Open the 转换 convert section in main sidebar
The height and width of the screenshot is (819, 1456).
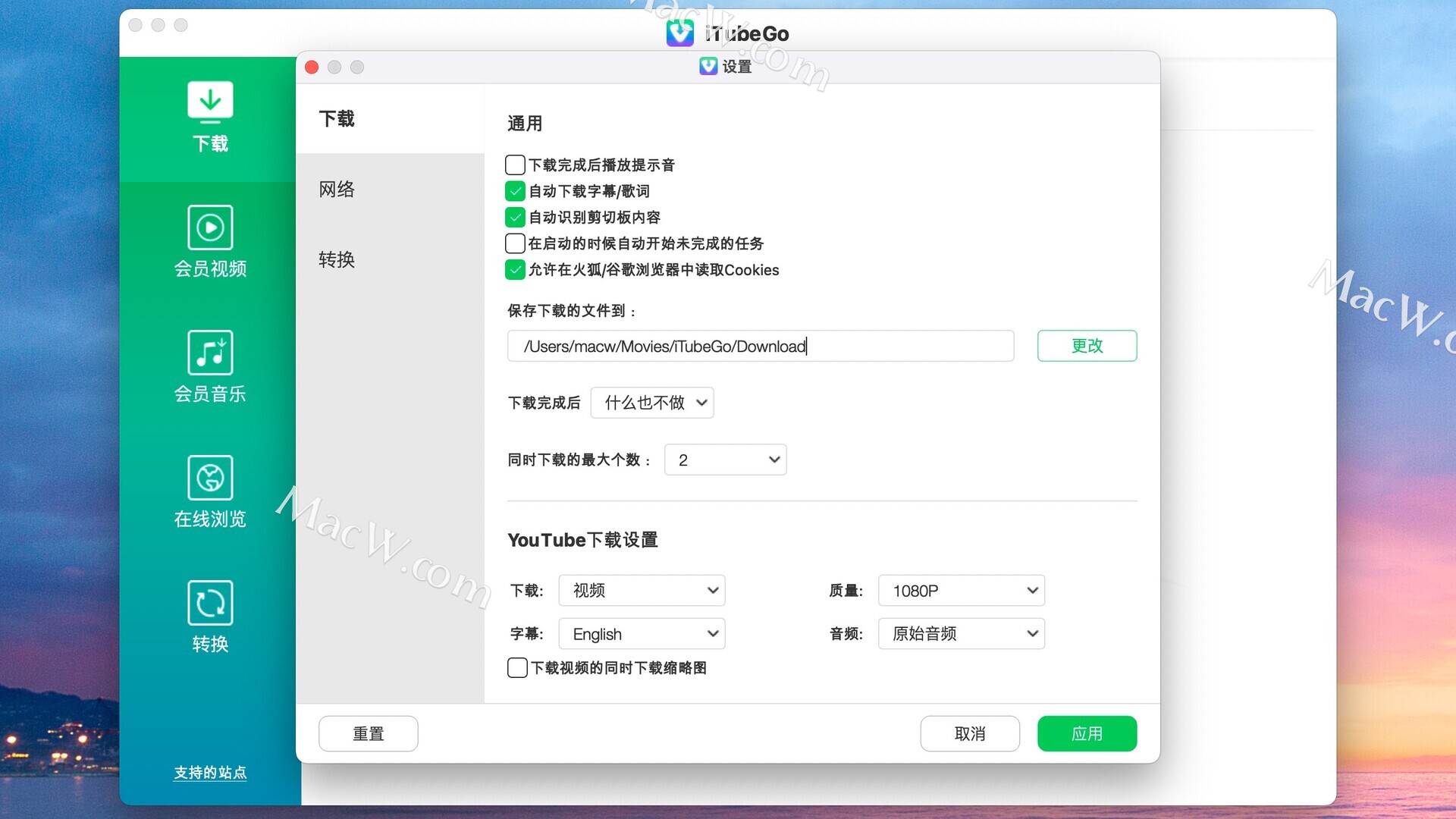[x=210, y=617]
